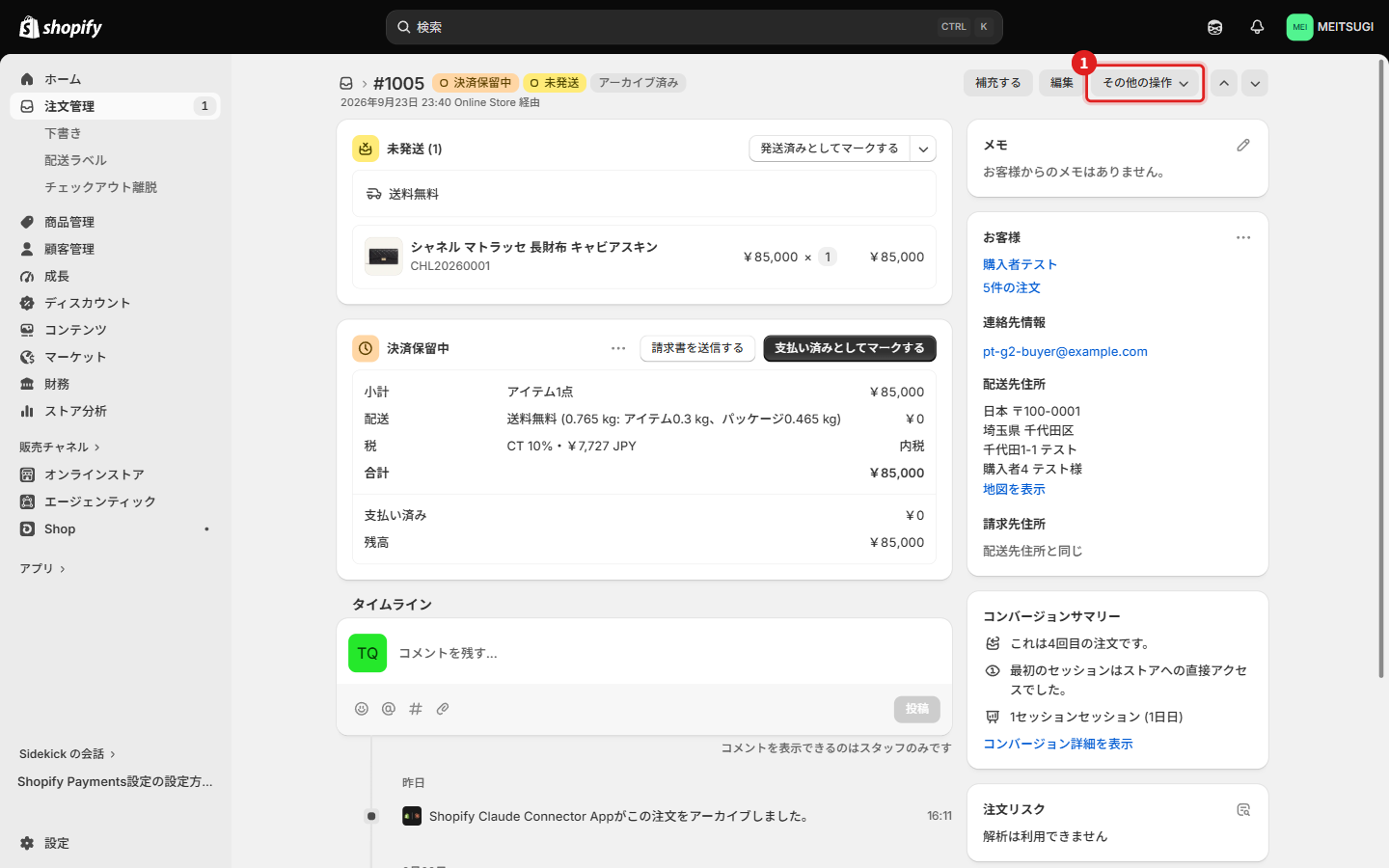1389x868 pixels.
Task: Expand アプリ section in sidebar
Action: (42, 568)
